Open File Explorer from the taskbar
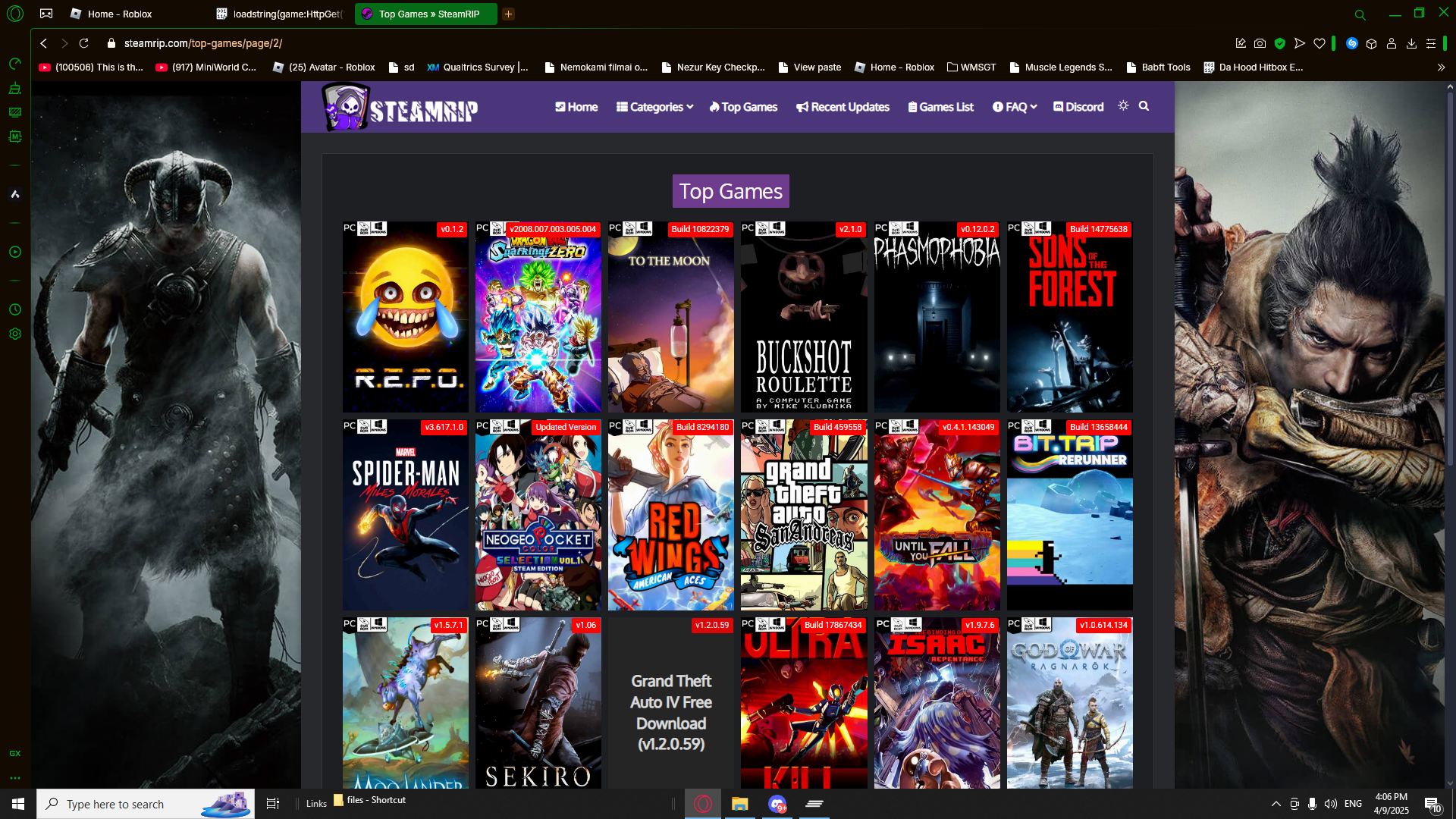 coord(740,804)
